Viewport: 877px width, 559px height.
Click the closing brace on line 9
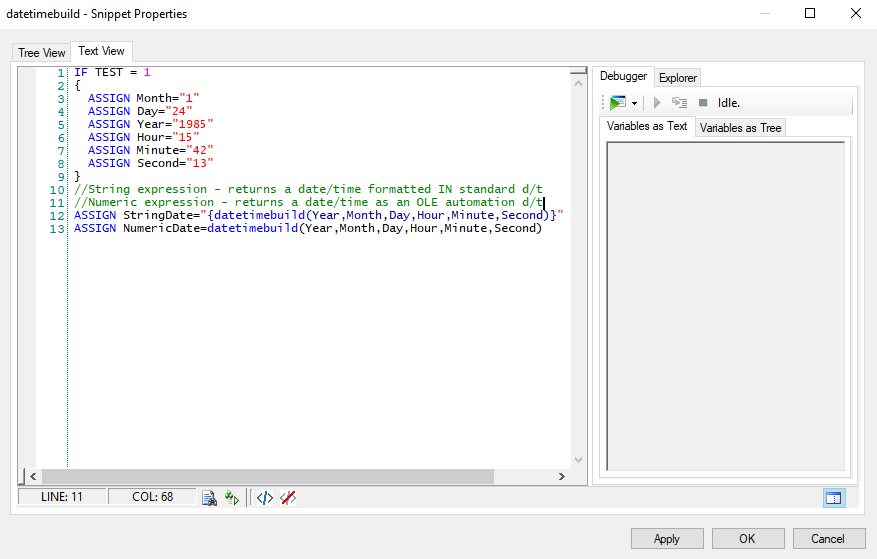77,176
